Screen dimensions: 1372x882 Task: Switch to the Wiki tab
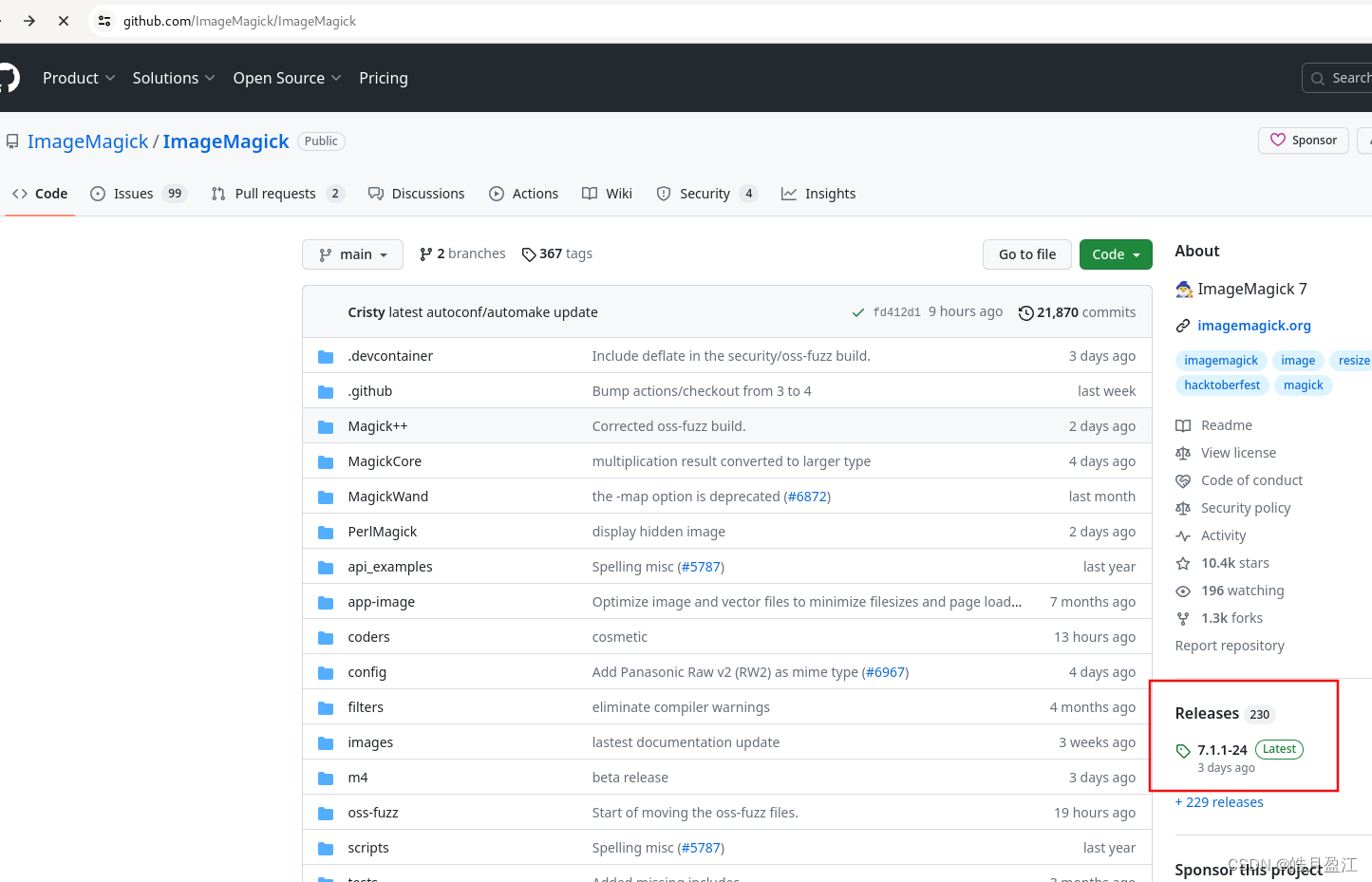pos(608,194)
